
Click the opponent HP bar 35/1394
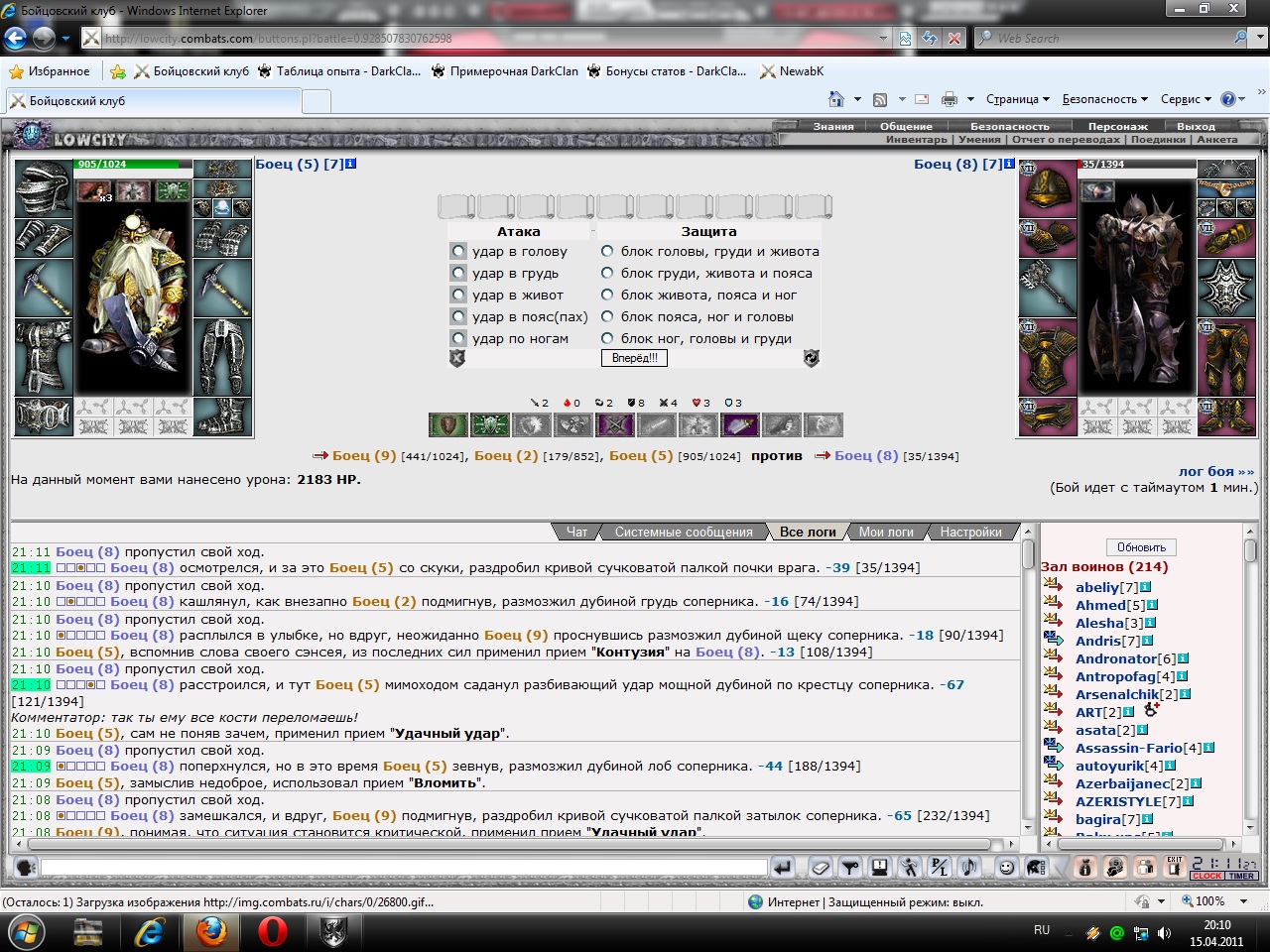point(1137,164)
